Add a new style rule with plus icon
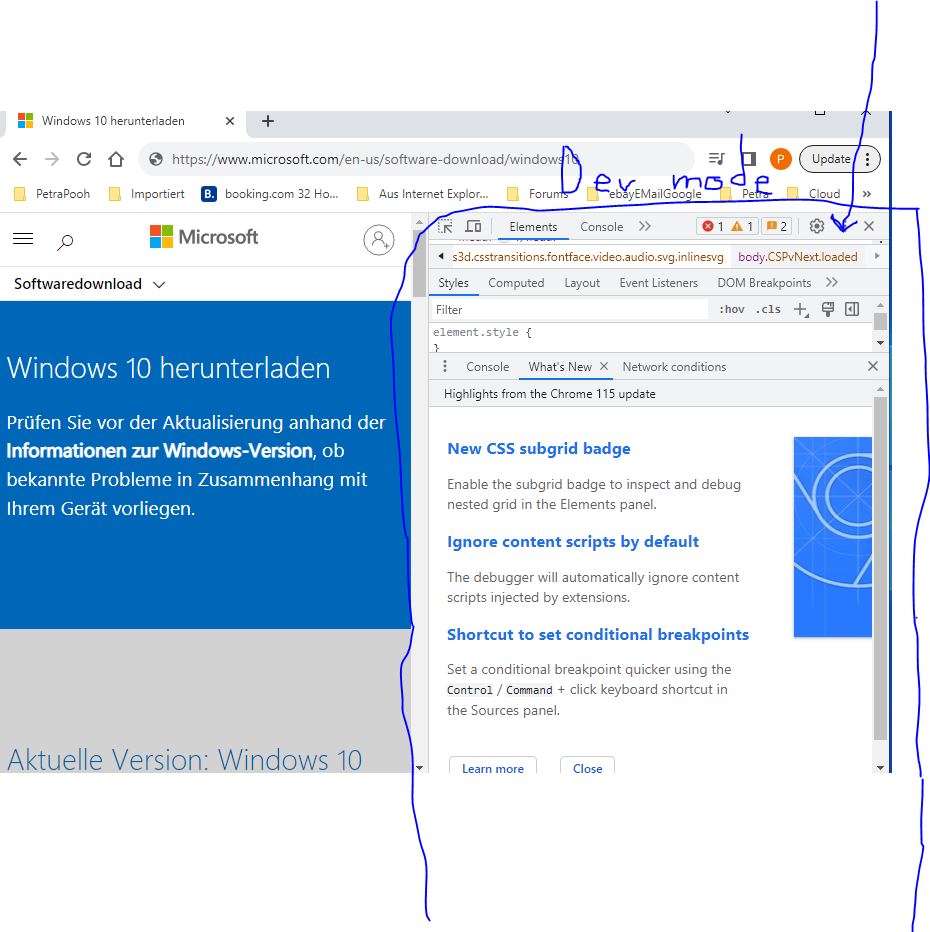Viewport: 930px width, 932px height. [801, 310]
